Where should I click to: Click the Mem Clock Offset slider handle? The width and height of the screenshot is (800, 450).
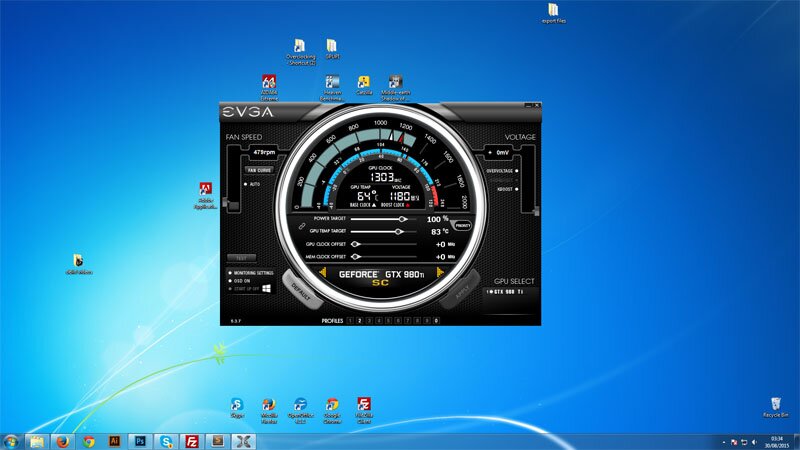tap(356, 257)
